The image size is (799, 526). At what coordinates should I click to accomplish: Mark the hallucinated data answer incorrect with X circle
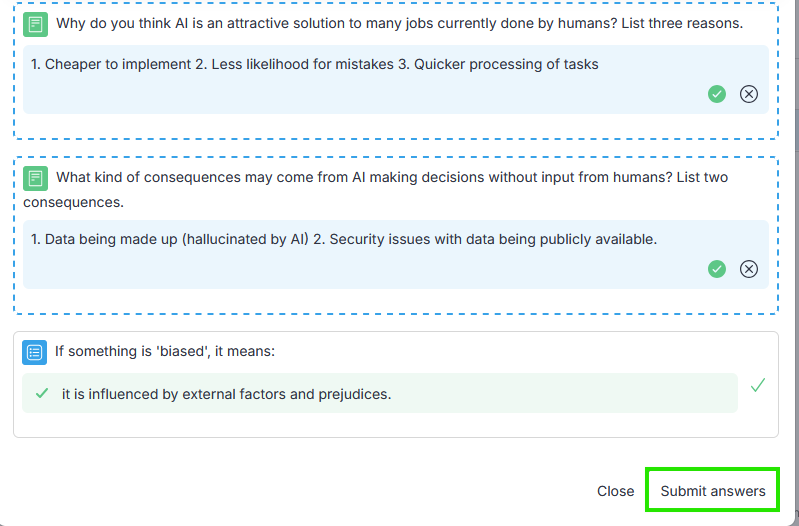click(x=749, y=269)
